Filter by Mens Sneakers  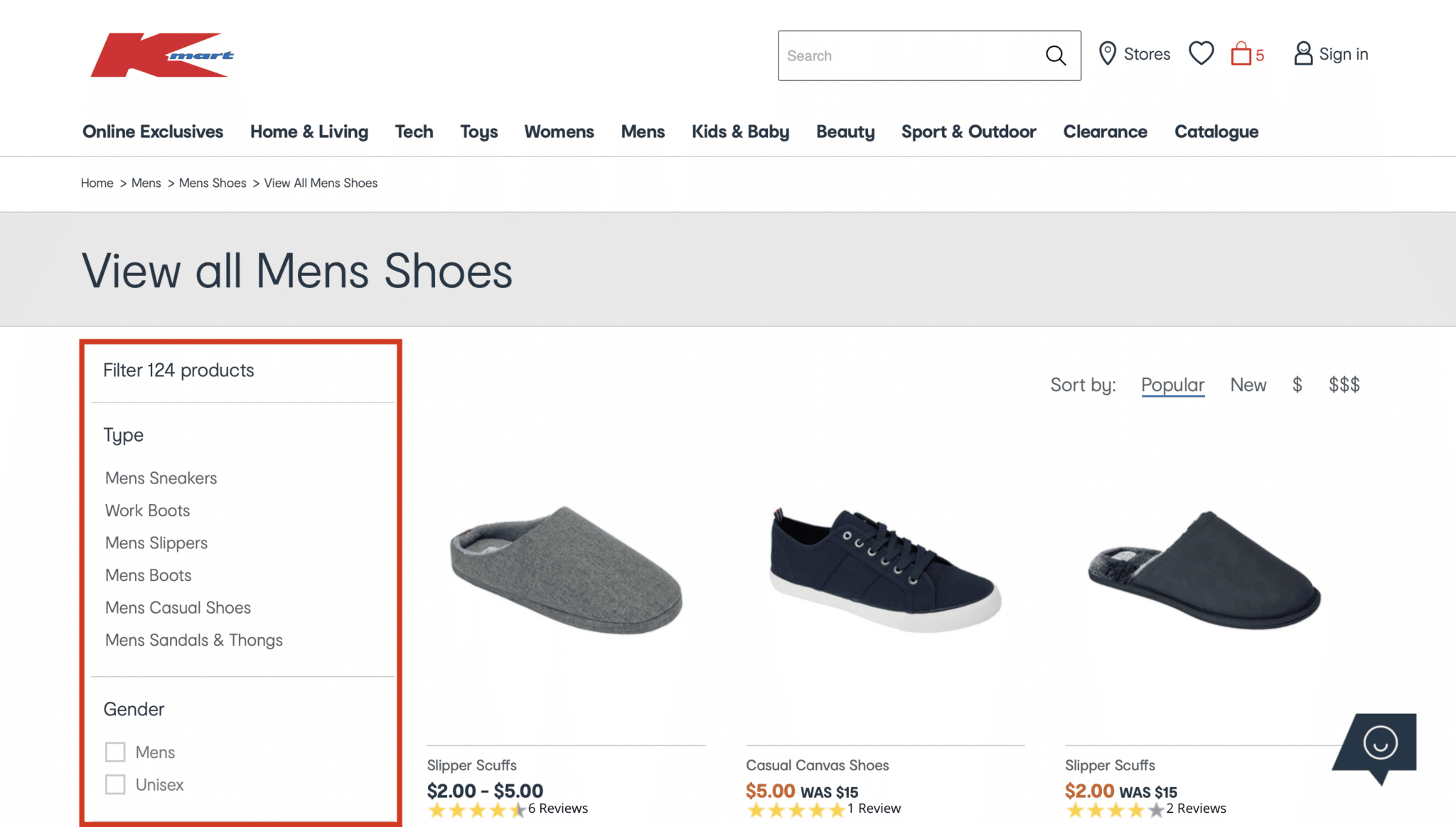(161, 478)
